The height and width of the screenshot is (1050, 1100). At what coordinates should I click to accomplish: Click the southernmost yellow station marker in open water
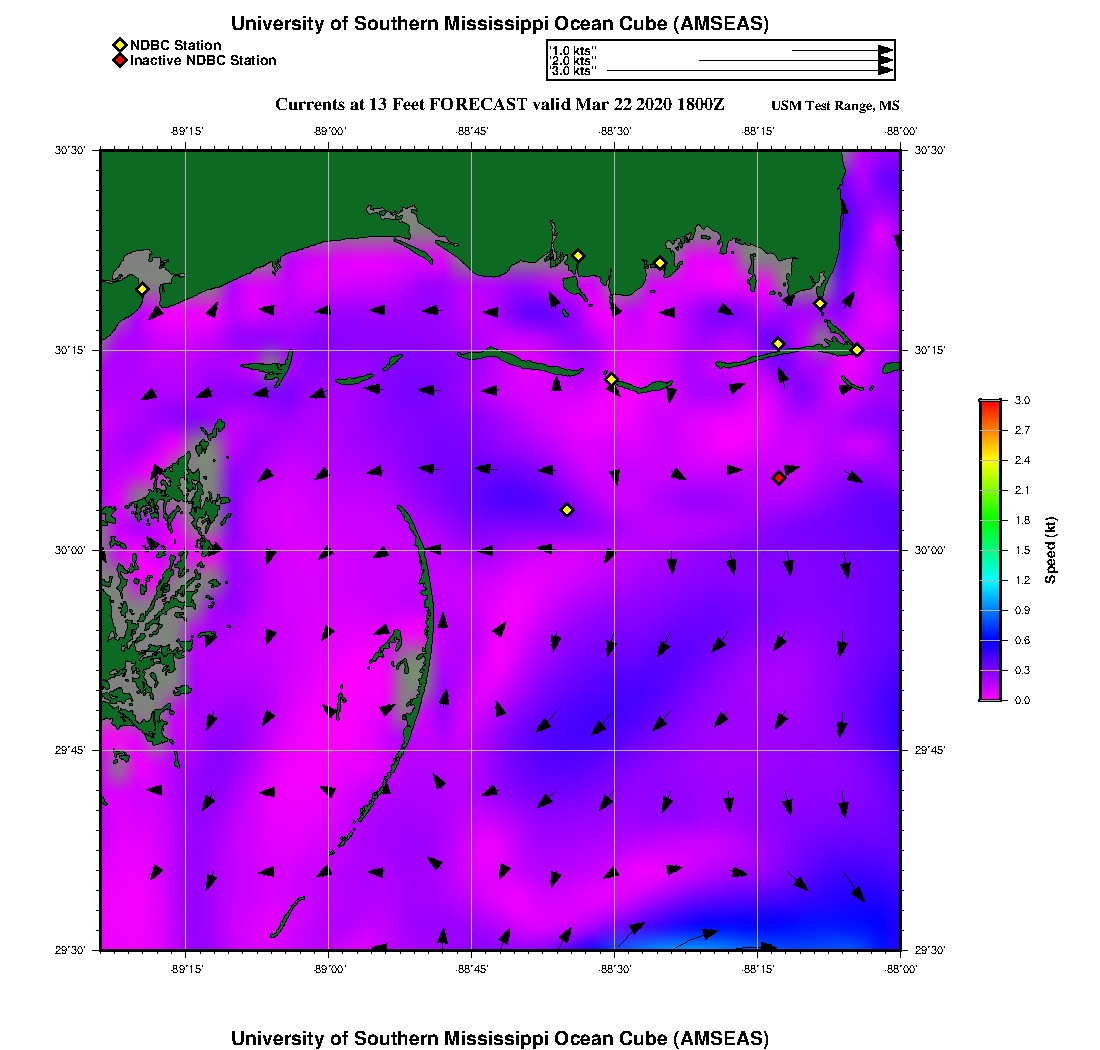[567, 510]
